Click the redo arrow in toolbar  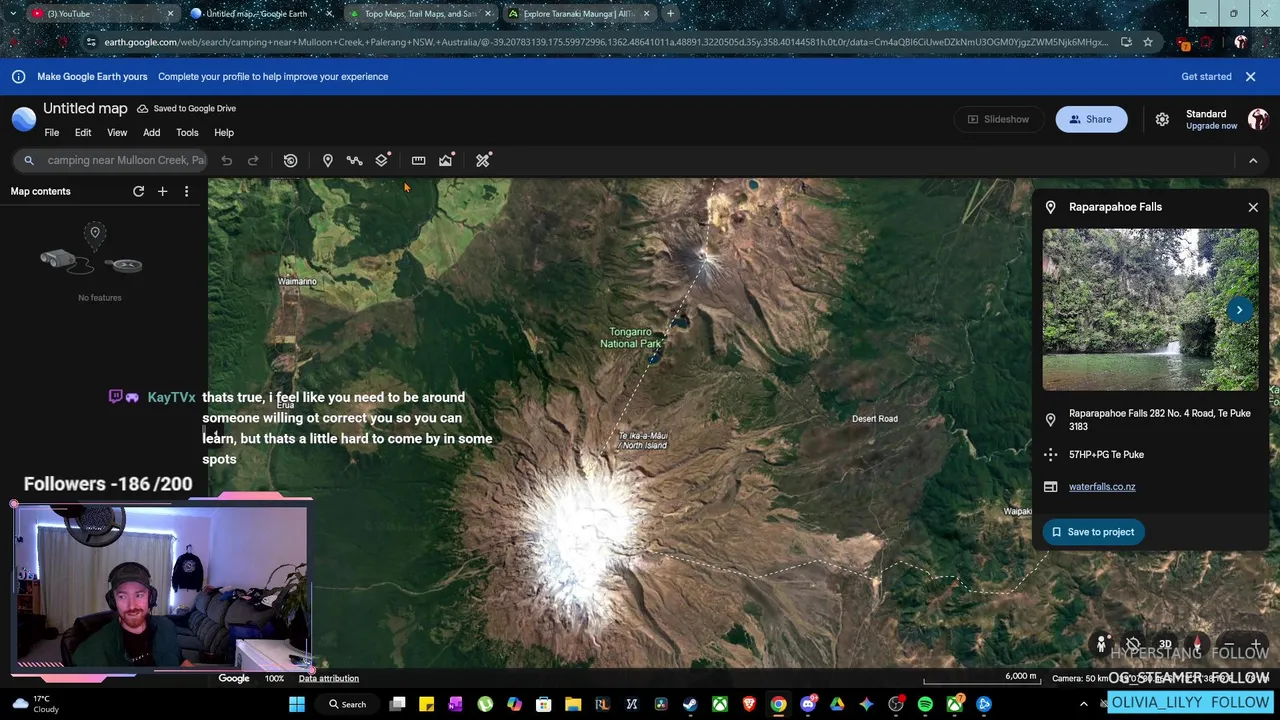(253, 160)
